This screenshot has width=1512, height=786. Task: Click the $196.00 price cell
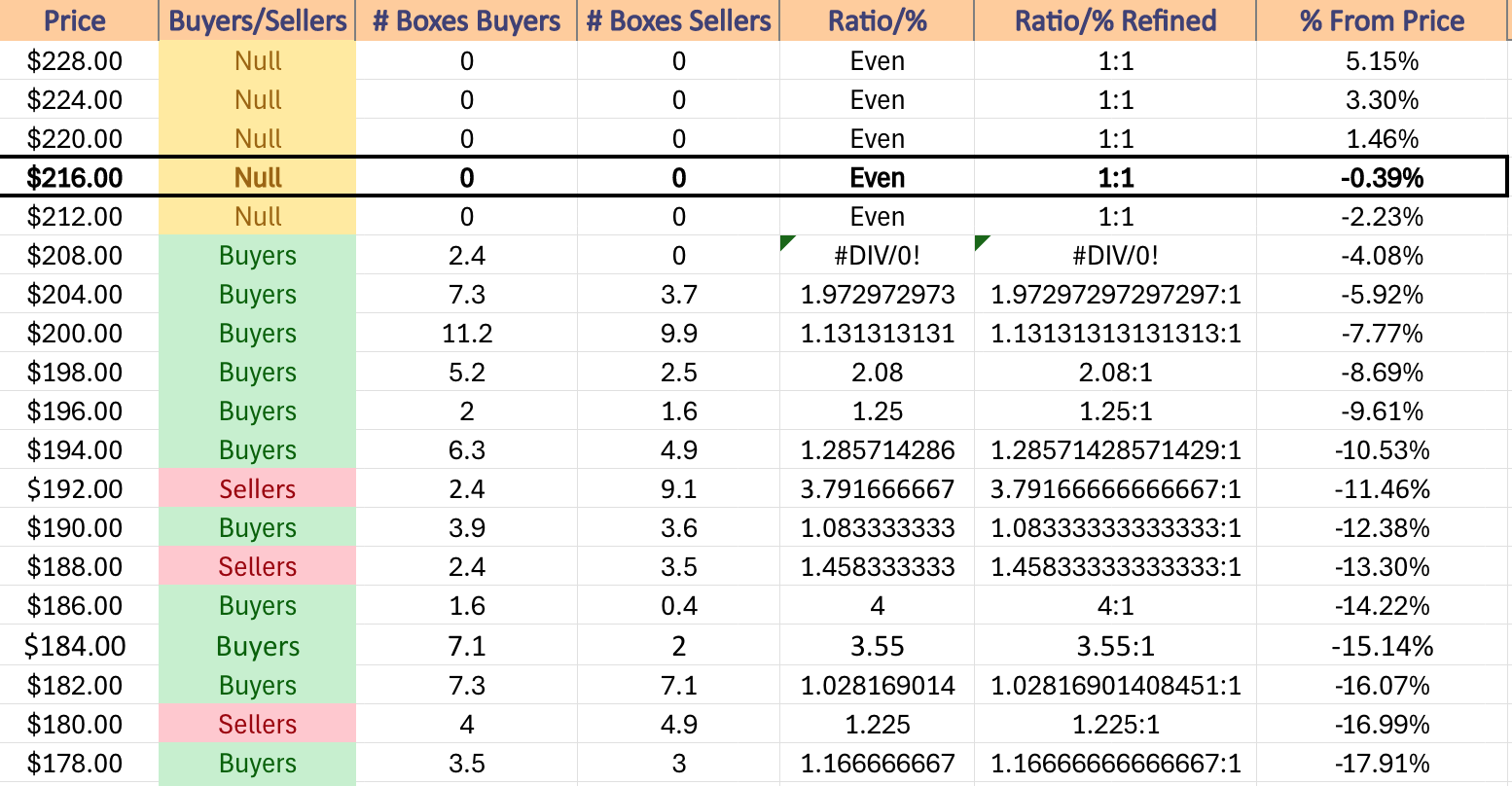pyautogui.click(x=79, y=411)
